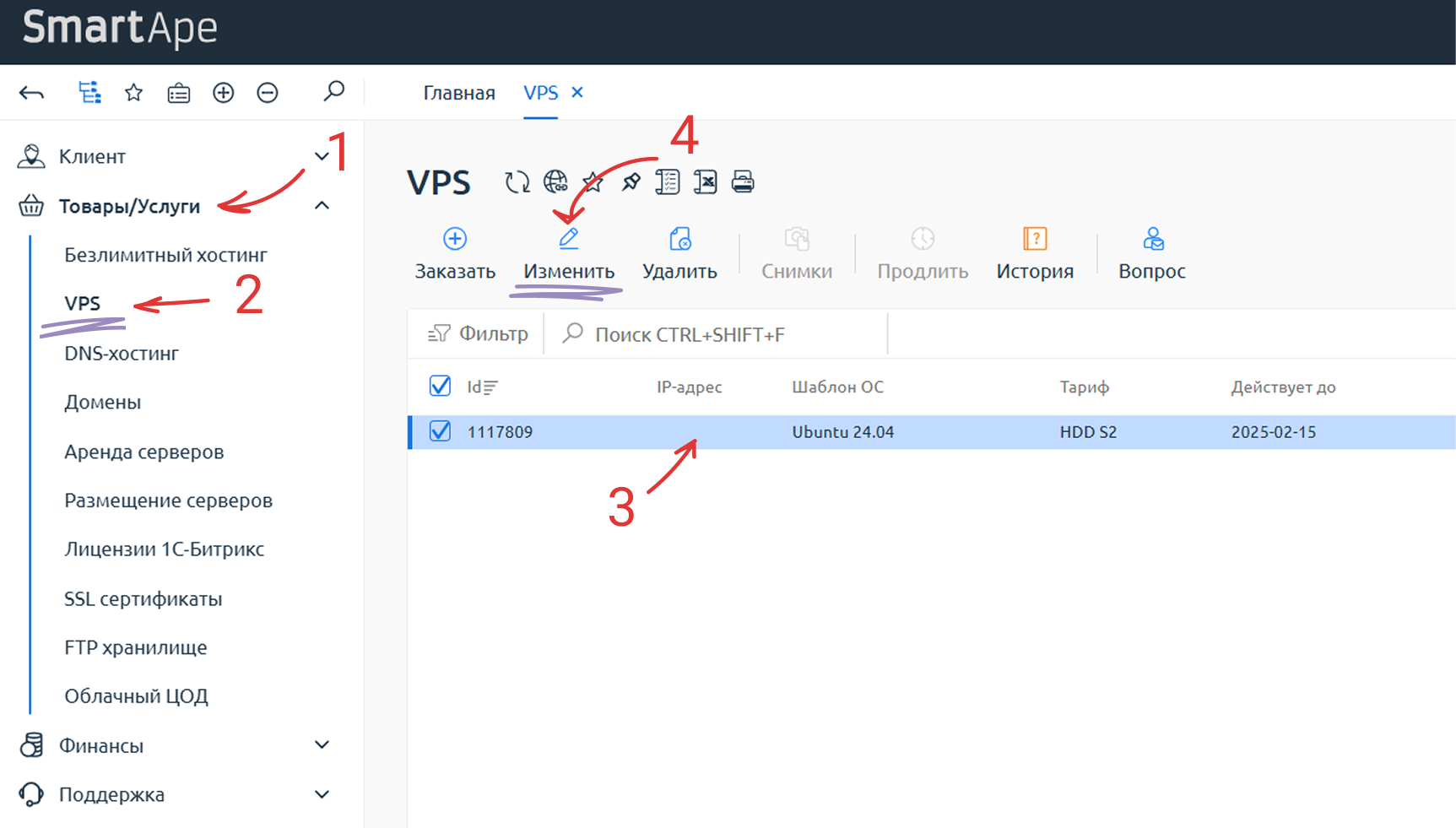Print the VPS list
1456x828 pixels.
coord(743,181)
